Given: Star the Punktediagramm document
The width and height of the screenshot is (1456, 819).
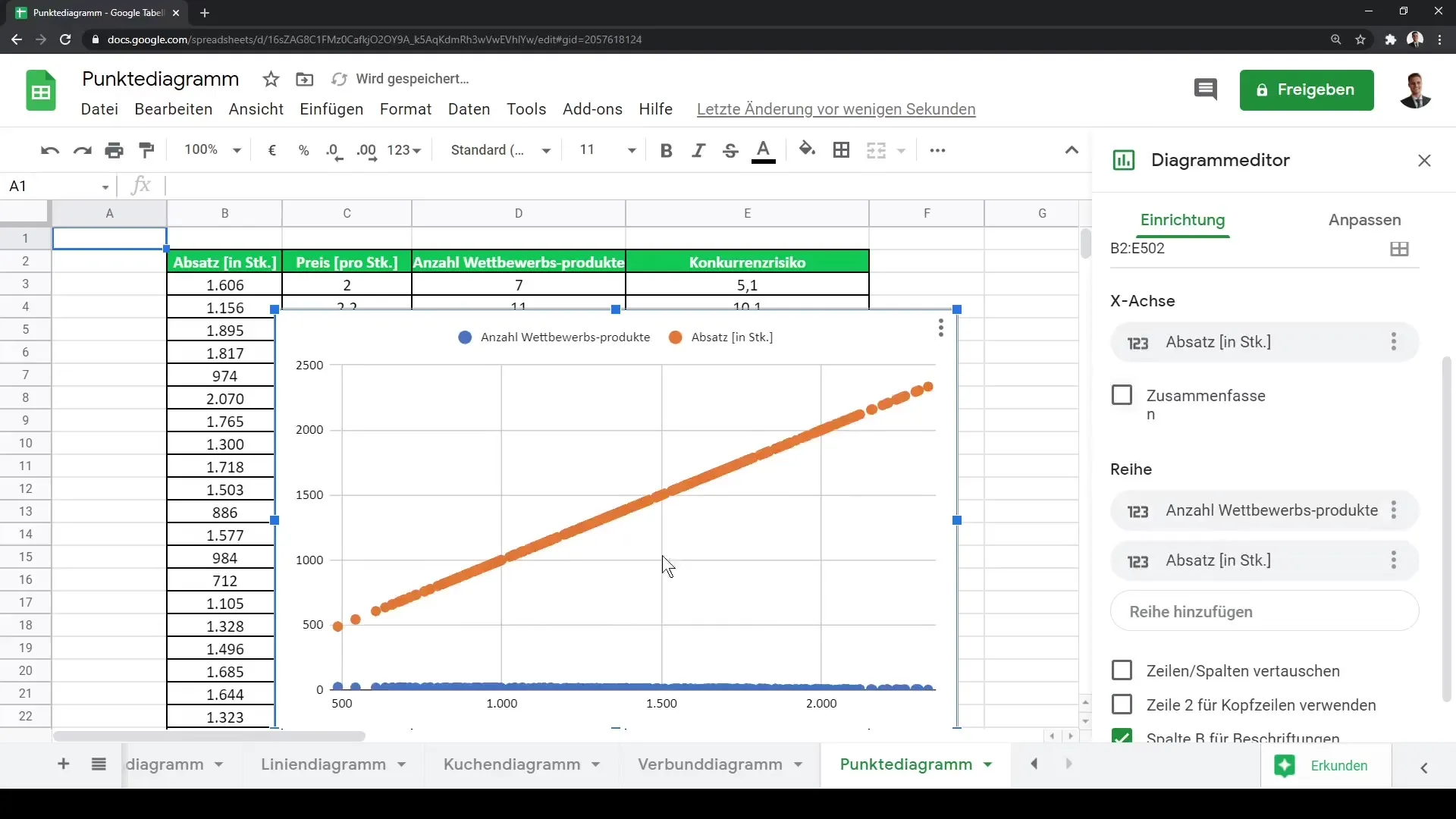Looking at the screenshot, I should (x=271, y=79).
